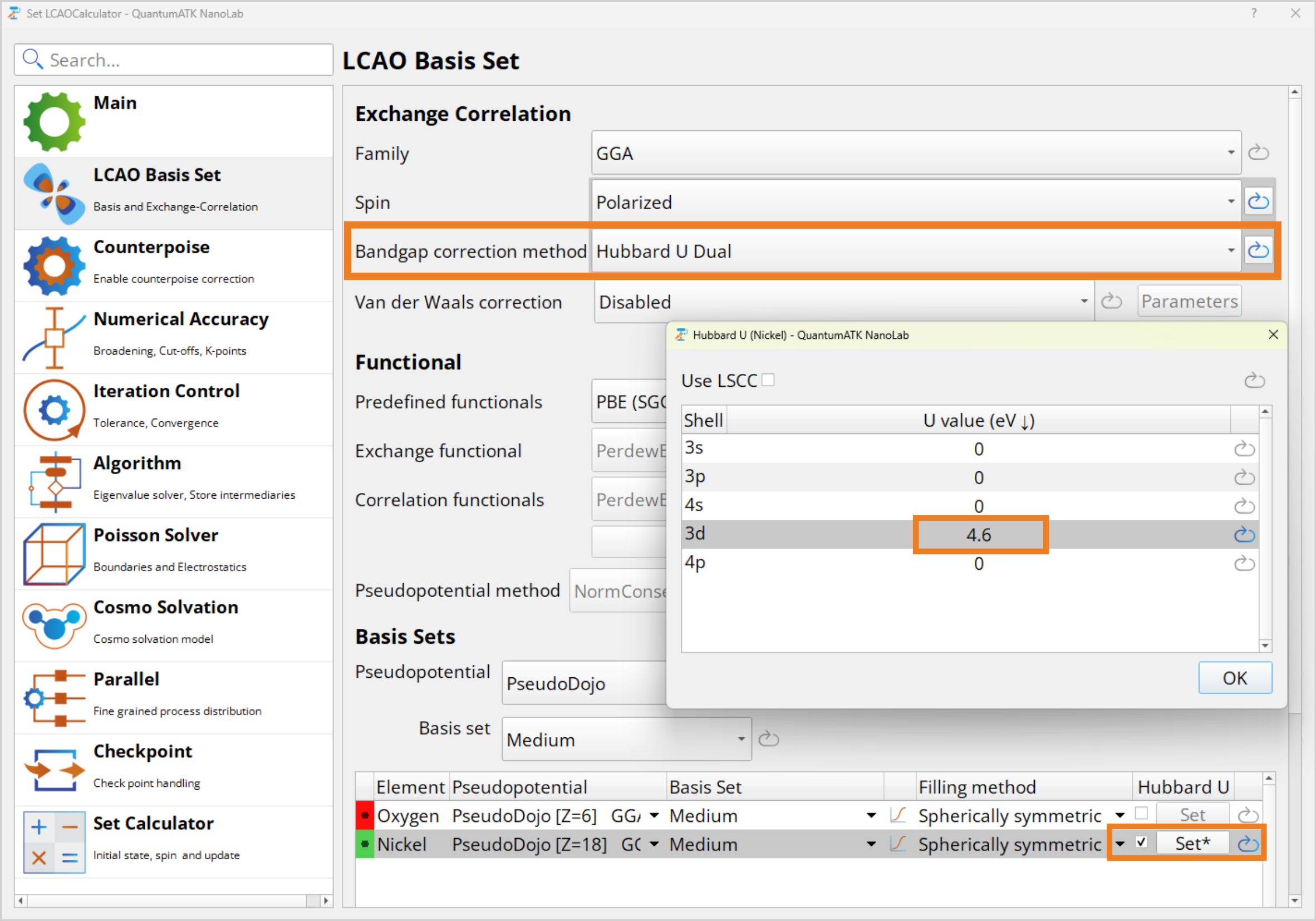The height and width of the screenshot is (921, 1316).
Task: Enable Hubbard U for Oxygen
Action: [x=1141, y=814]
